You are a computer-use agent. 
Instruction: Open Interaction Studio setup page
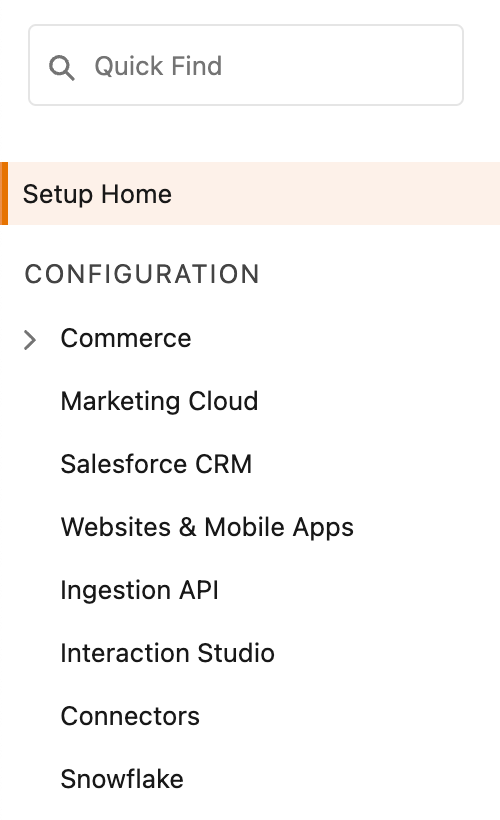click(167, 653)
